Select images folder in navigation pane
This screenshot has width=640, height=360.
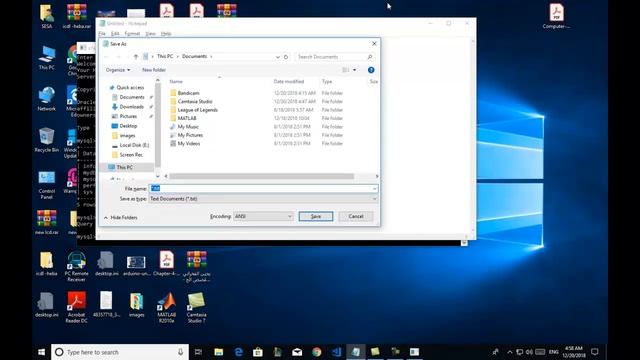[x=127, y=136]
